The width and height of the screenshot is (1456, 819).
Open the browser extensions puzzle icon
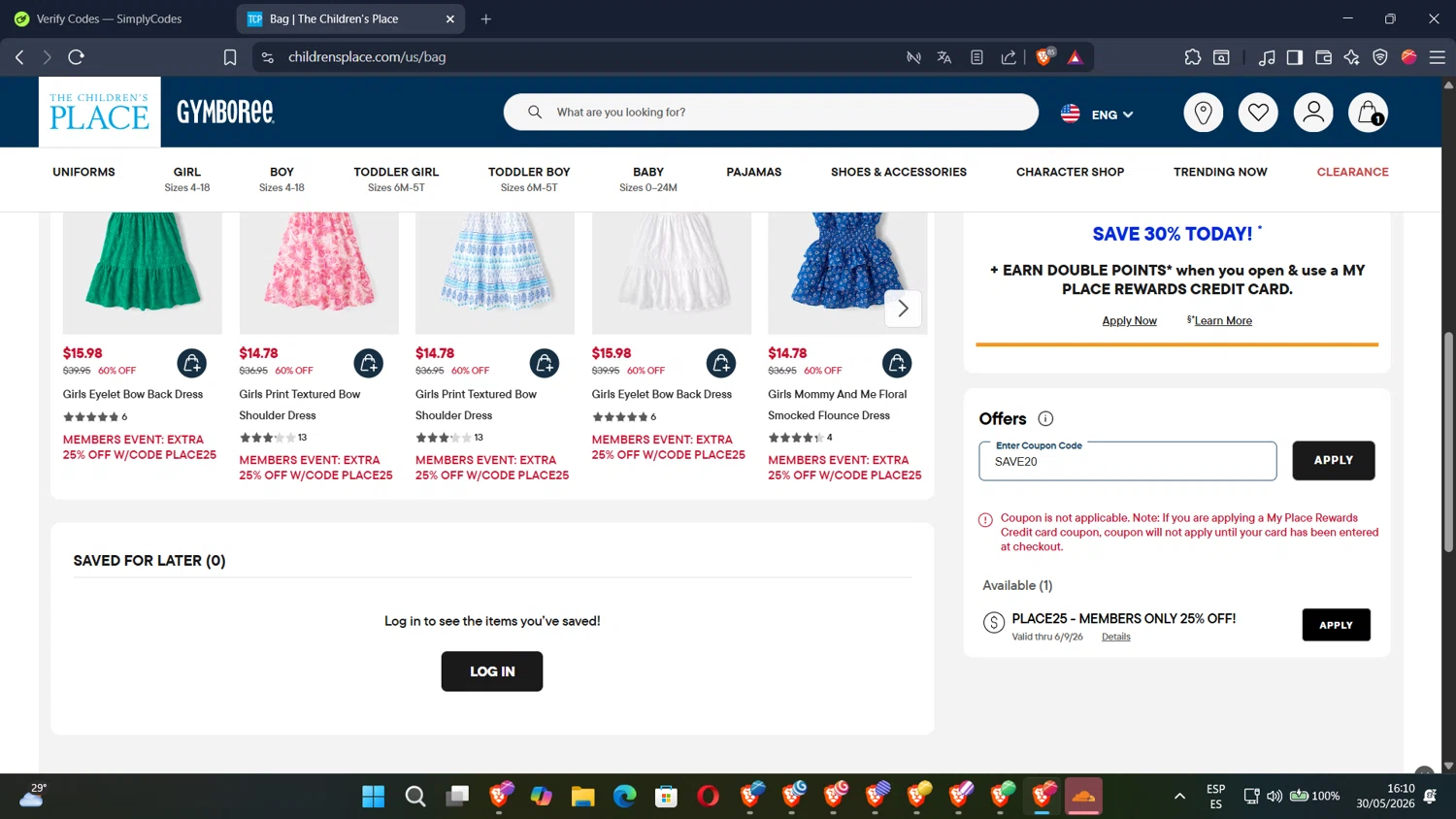click(1193, 57)
